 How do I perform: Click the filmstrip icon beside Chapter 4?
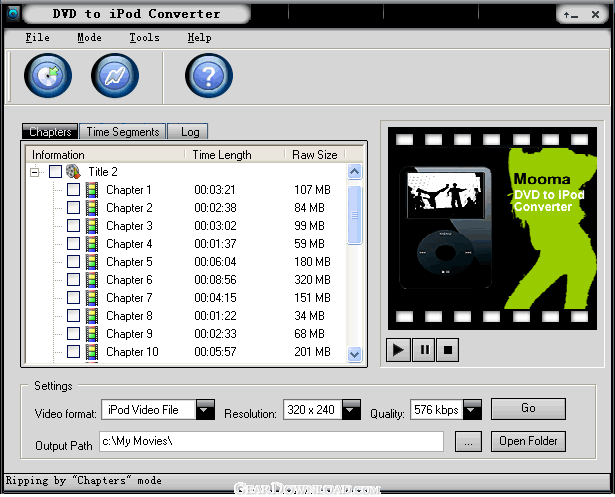coord(92,244)
